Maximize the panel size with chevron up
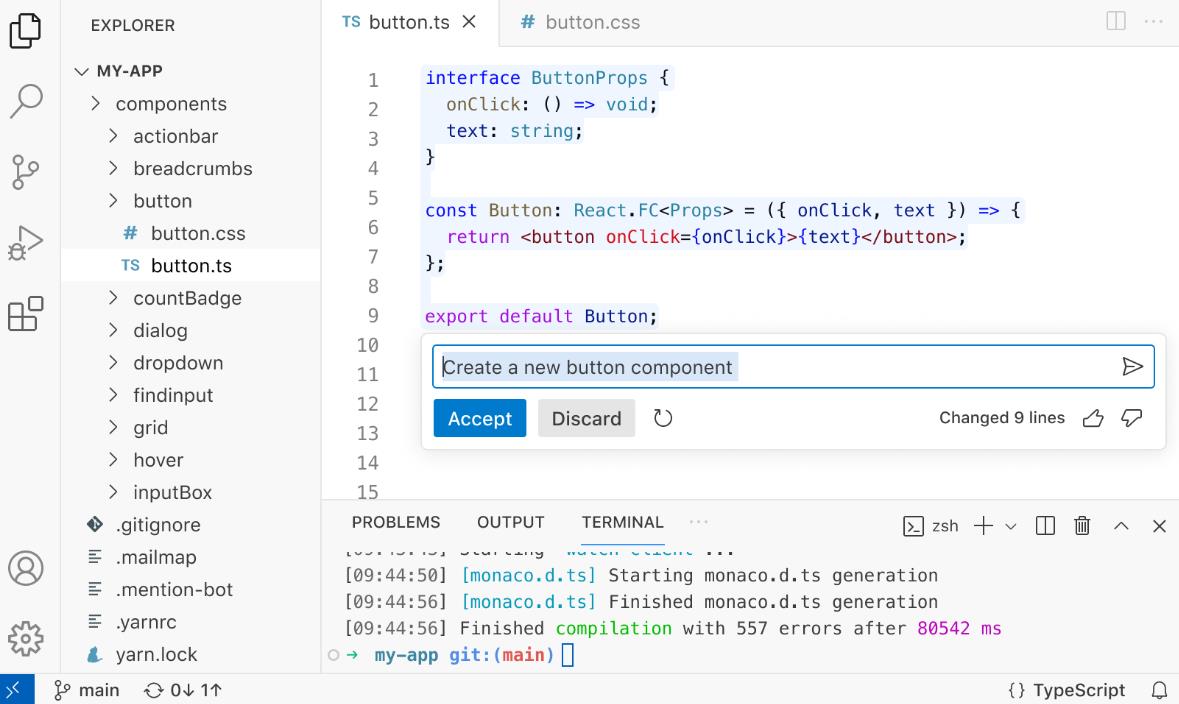Image resolution: width=1179 pixels, height=704 pixels. point(1121,526)
